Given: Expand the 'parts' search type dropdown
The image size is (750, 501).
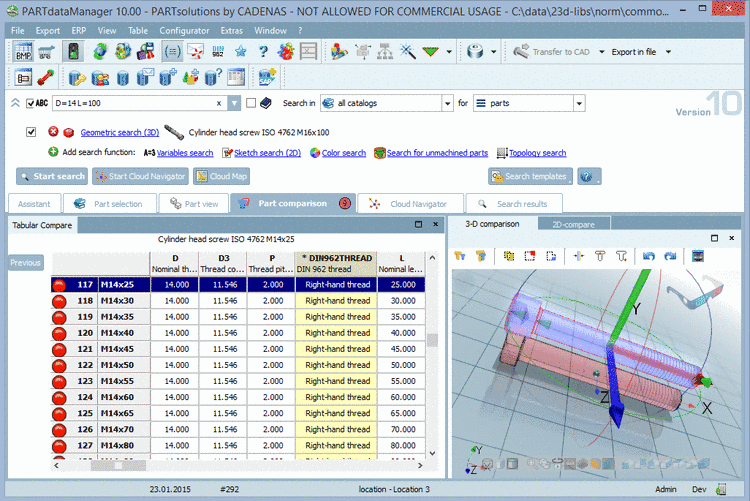Looking at the screenshot, I should pyautogui.click(x=578, y=103).
